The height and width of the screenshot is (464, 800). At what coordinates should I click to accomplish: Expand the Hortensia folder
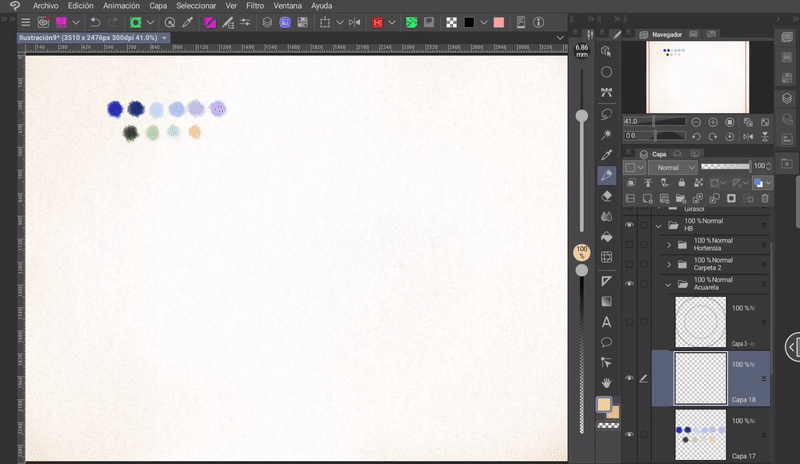pos(669,245)
